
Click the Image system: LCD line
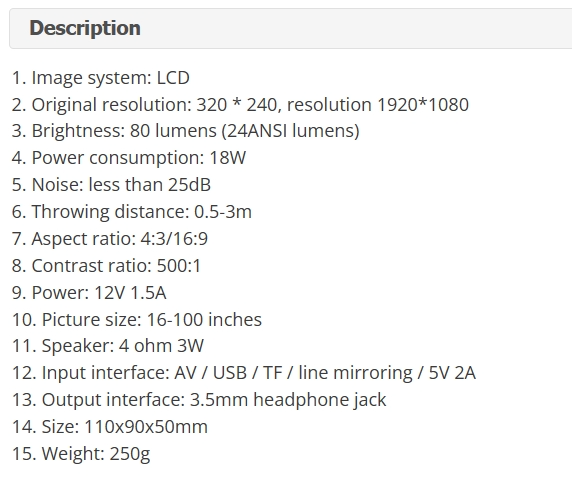[101, 78]
